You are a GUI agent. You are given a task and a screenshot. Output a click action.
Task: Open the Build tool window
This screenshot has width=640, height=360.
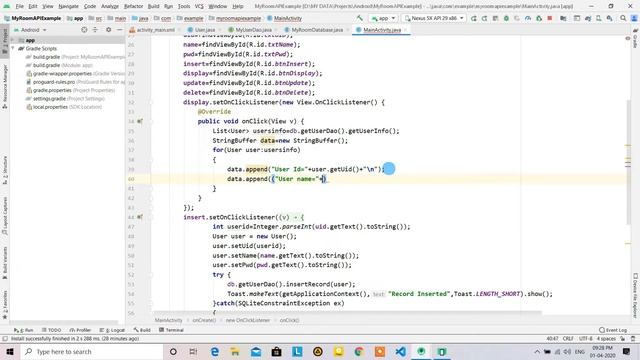pyautogui.click(x=142, y=330)
